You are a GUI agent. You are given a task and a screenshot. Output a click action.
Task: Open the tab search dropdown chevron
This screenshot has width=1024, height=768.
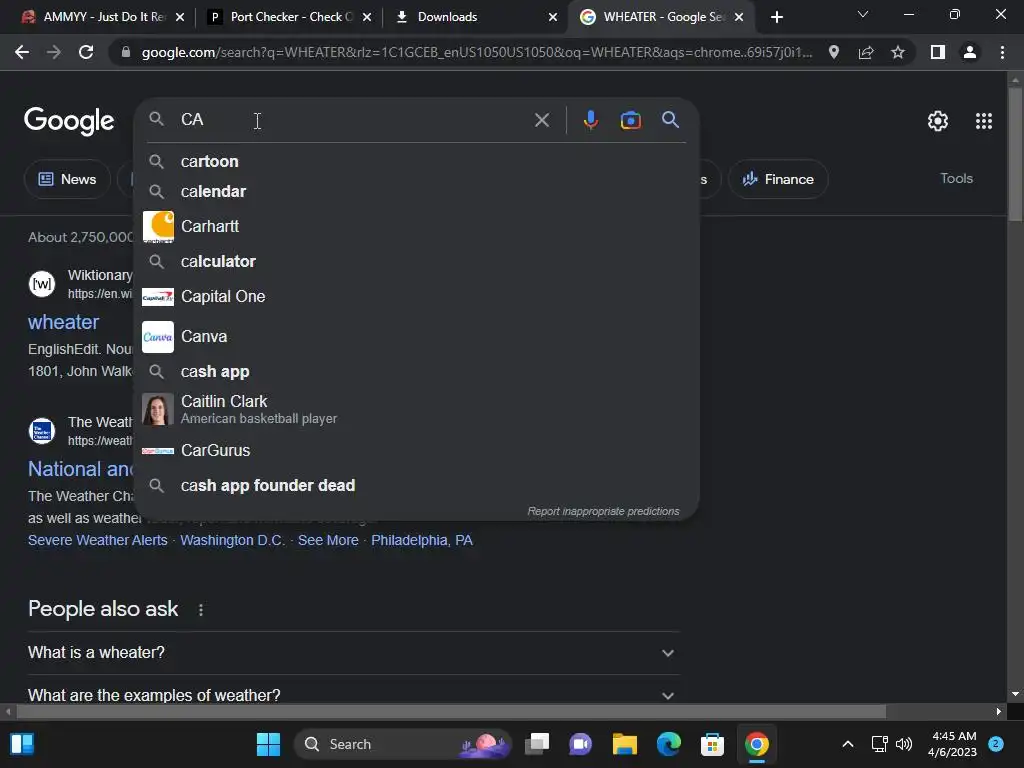coord(862,14)
